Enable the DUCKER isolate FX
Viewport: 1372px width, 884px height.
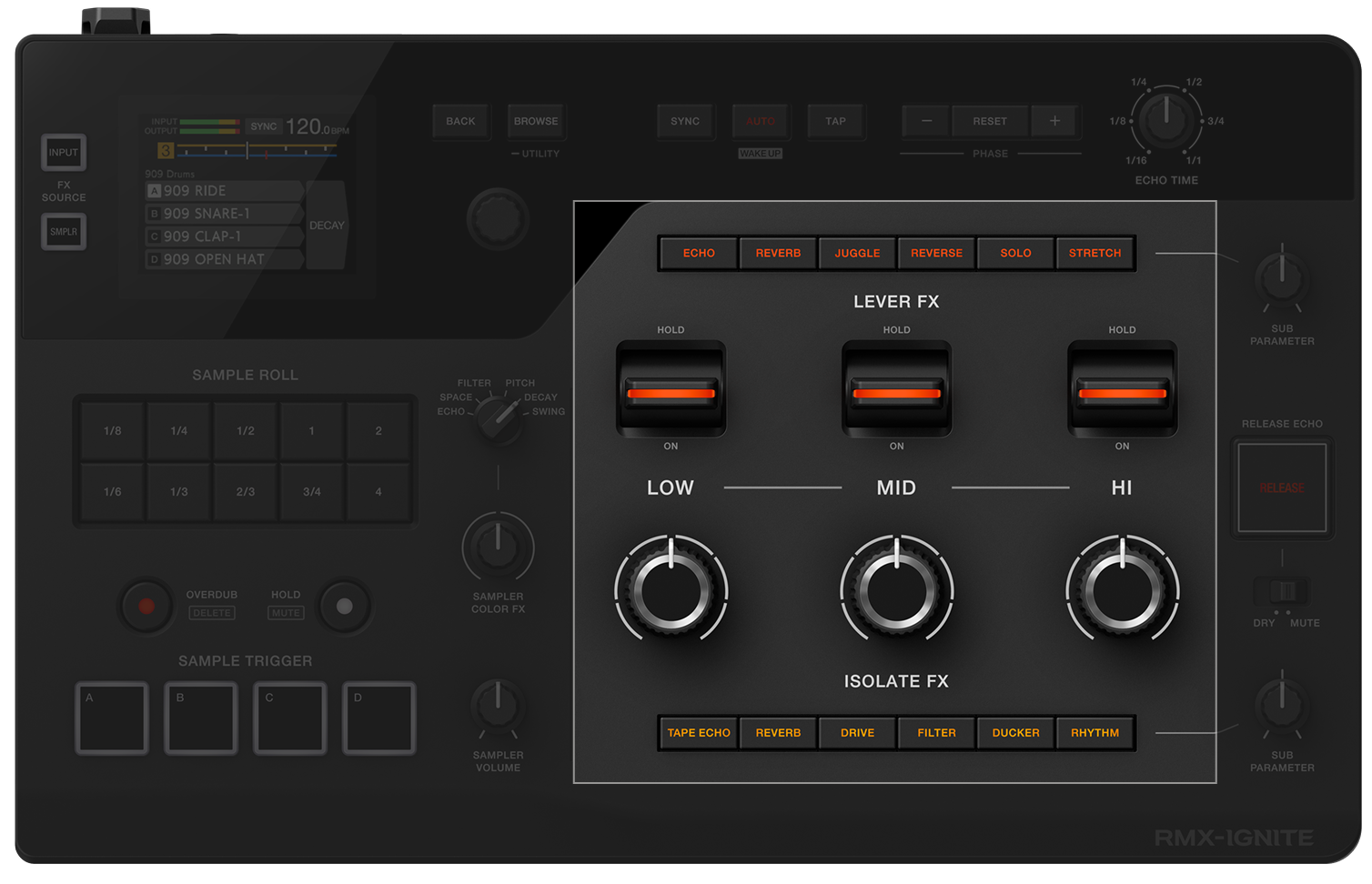tap(1014, 732)
